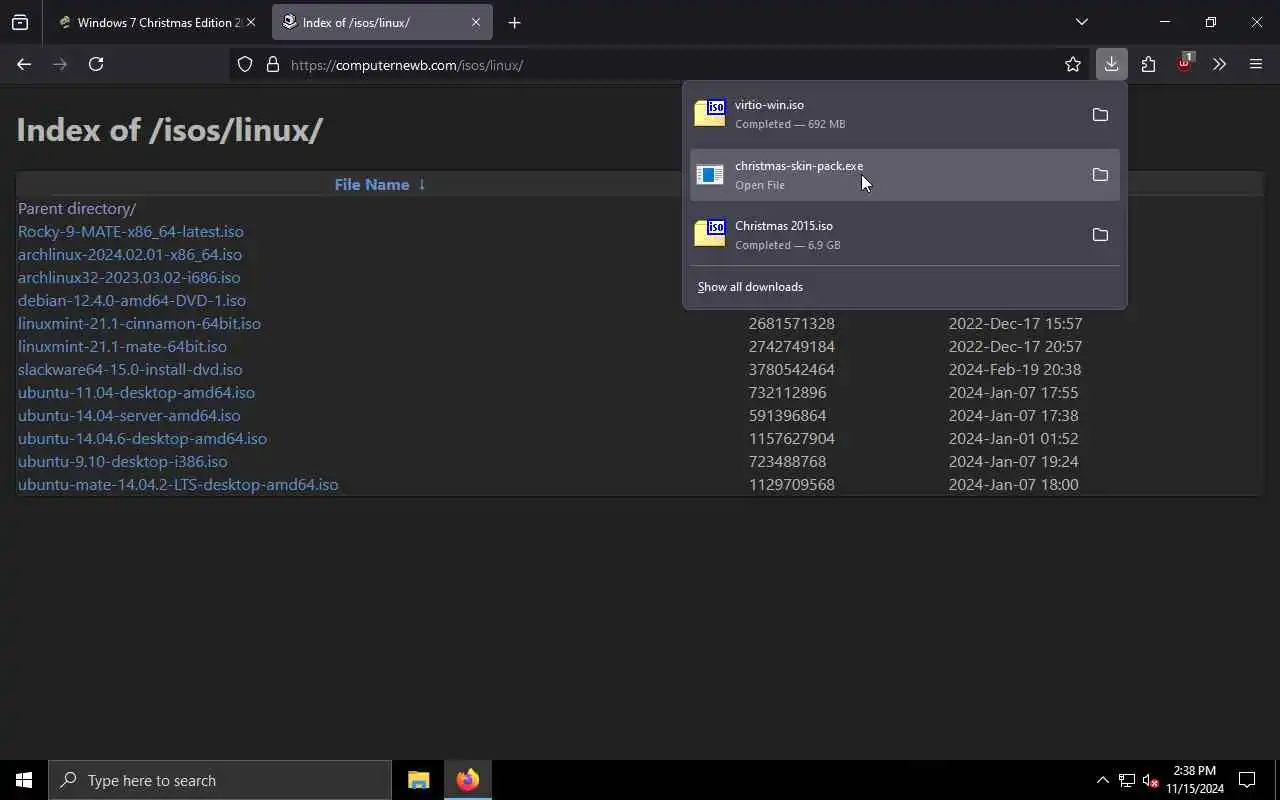Click file size 3780542464
The height and width of the screenshot is (800, 1280).
click(x=792, y=369)
